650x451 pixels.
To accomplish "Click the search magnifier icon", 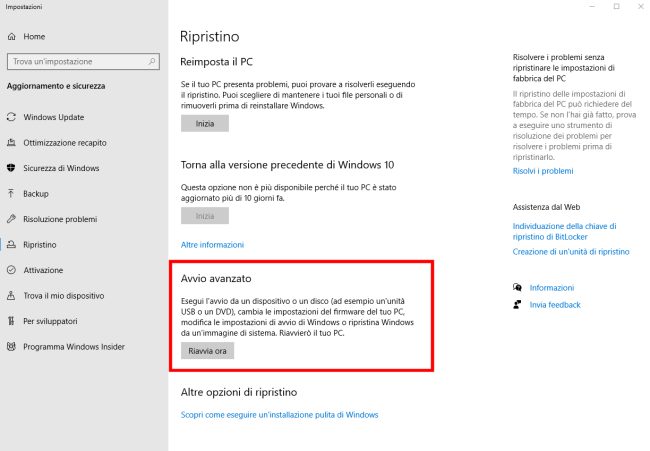I will pyautogui.click(x=152, y=62).
